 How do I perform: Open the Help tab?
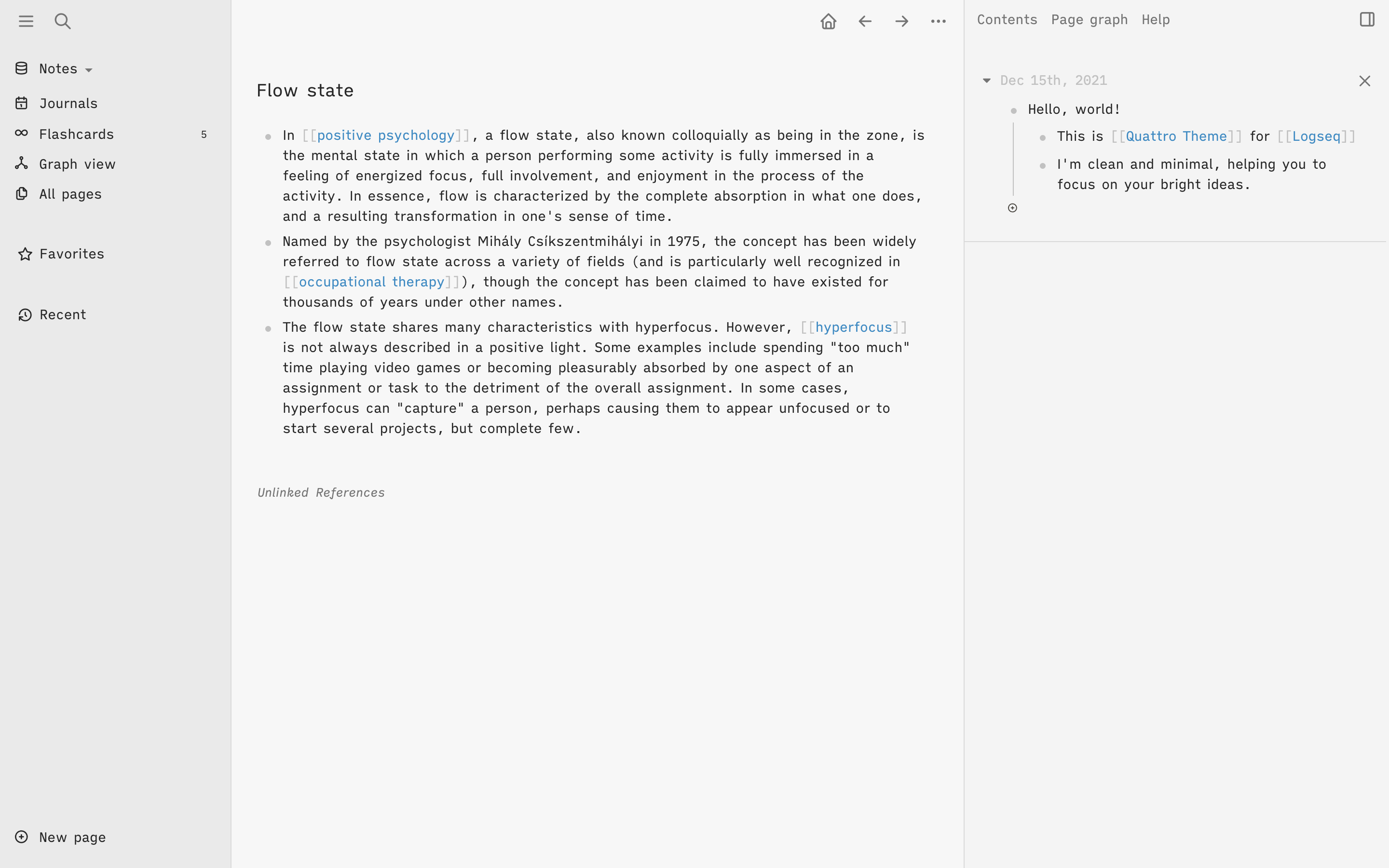pyautogui.click(x=1156, y=19)
